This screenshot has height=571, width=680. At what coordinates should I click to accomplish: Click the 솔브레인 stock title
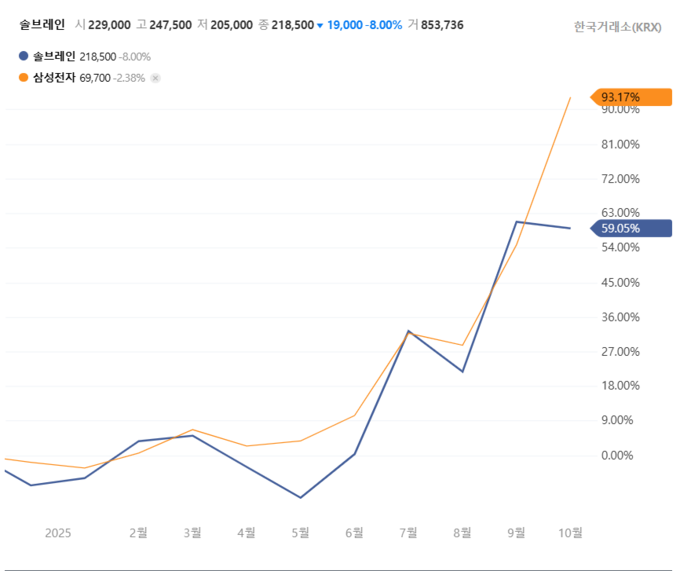[x=41, y=24]
